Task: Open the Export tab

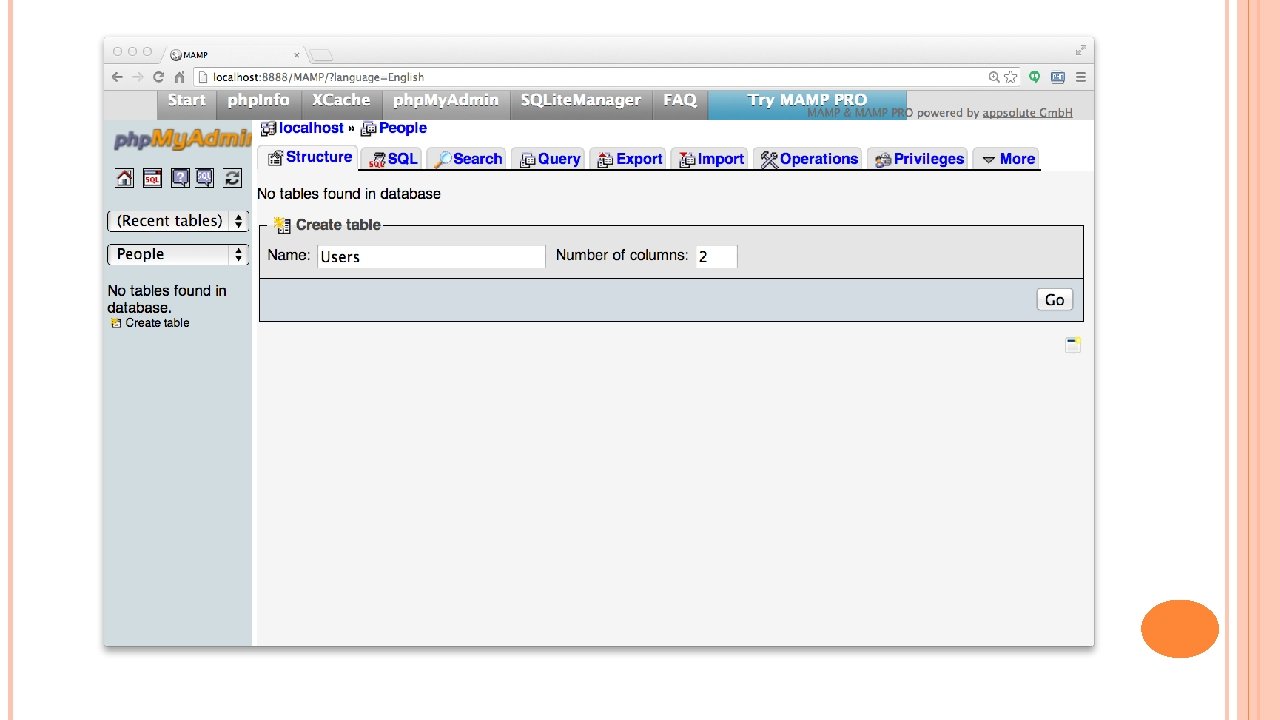Action: 630,159
